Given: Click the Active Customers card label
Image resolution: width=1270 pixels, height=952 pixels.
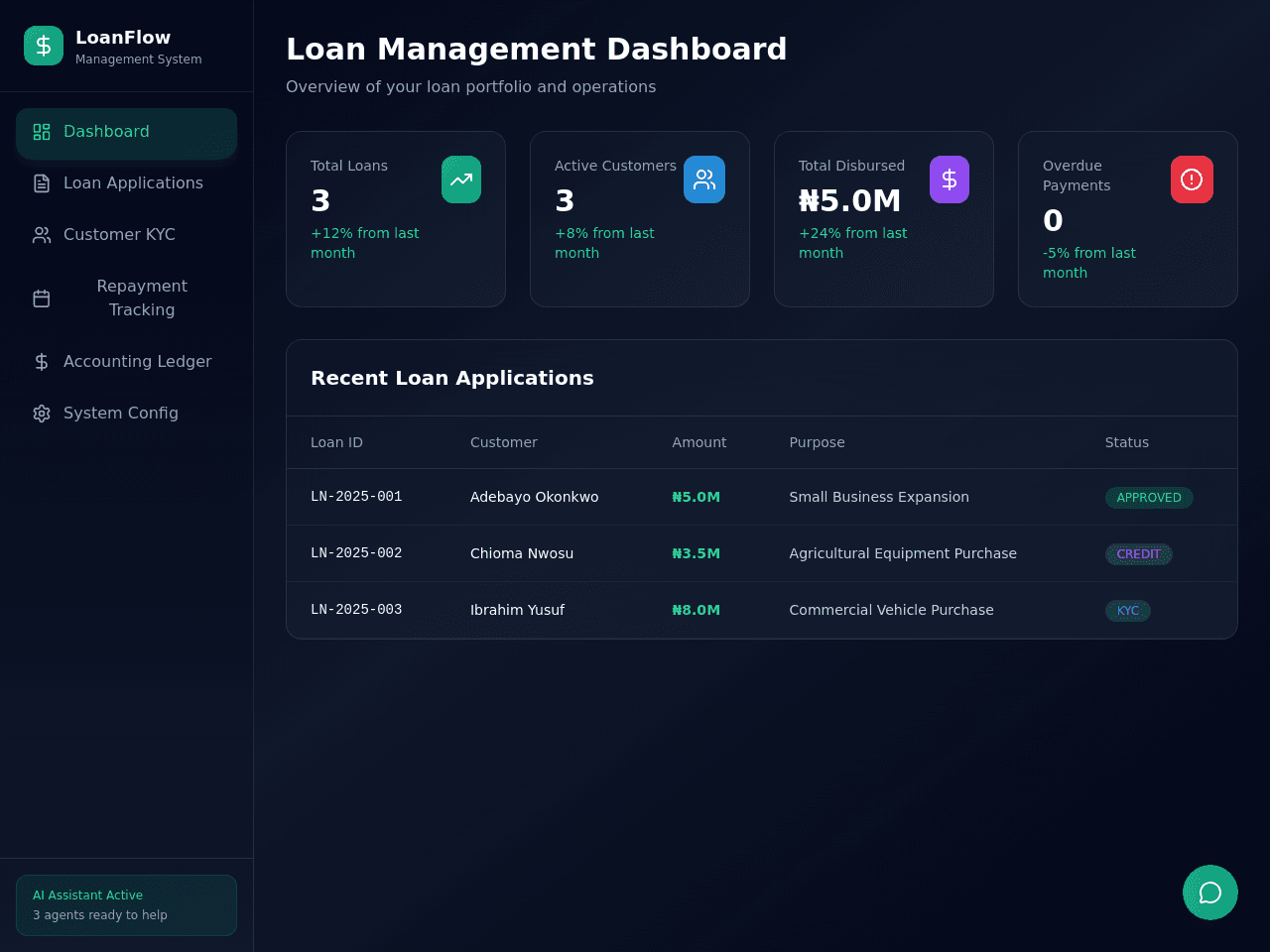Looking at the screenshot, I should click(x=615, y=166).
